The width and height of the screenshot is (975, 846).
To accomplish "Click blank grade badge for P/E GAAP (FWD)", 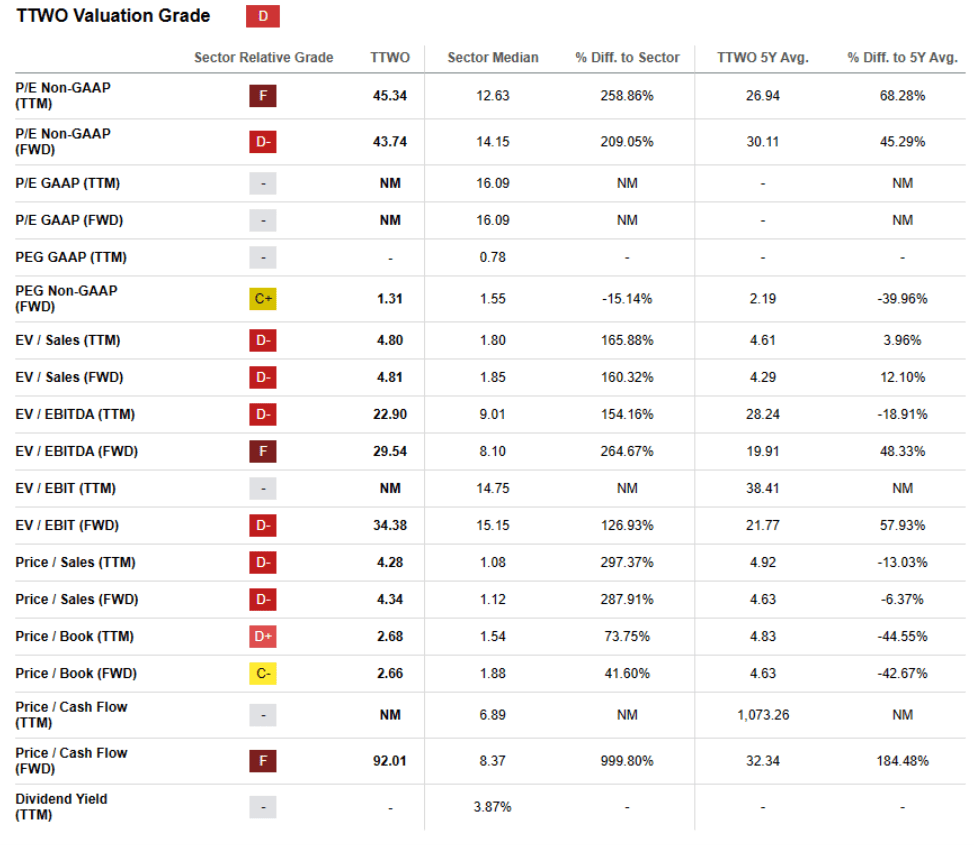I will [x=262, y=221].
